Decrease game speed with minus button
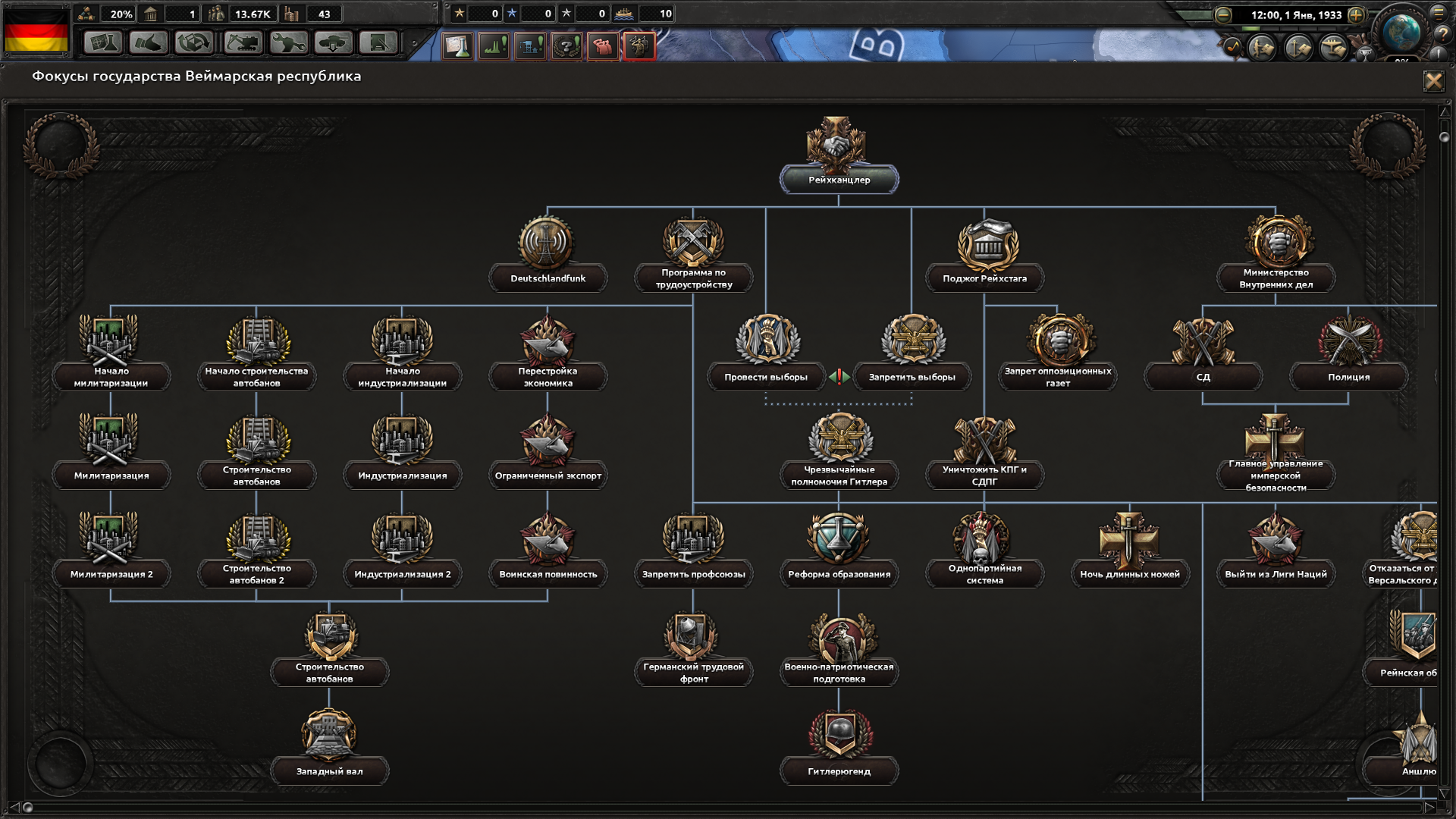Image resolution: width=1456 pixels, height=819 pixels. coord(1223,14)
